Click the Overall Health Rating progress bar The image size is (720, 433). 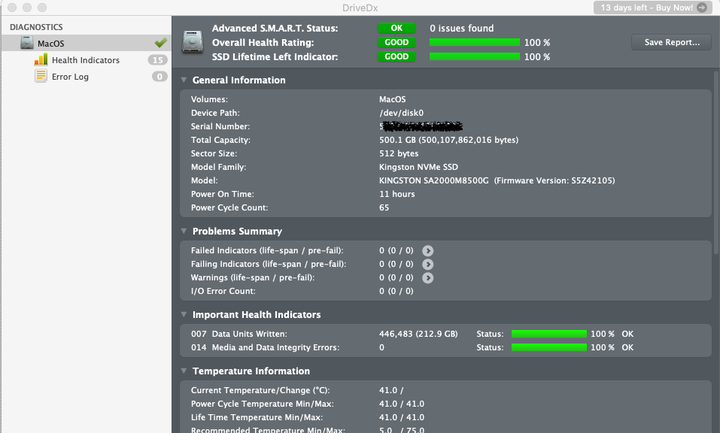474,42
